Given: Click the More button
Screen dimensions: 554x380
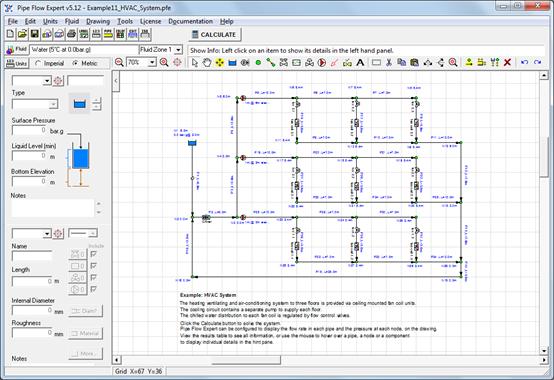Looking at the screenshot, I should click(85, 354).
